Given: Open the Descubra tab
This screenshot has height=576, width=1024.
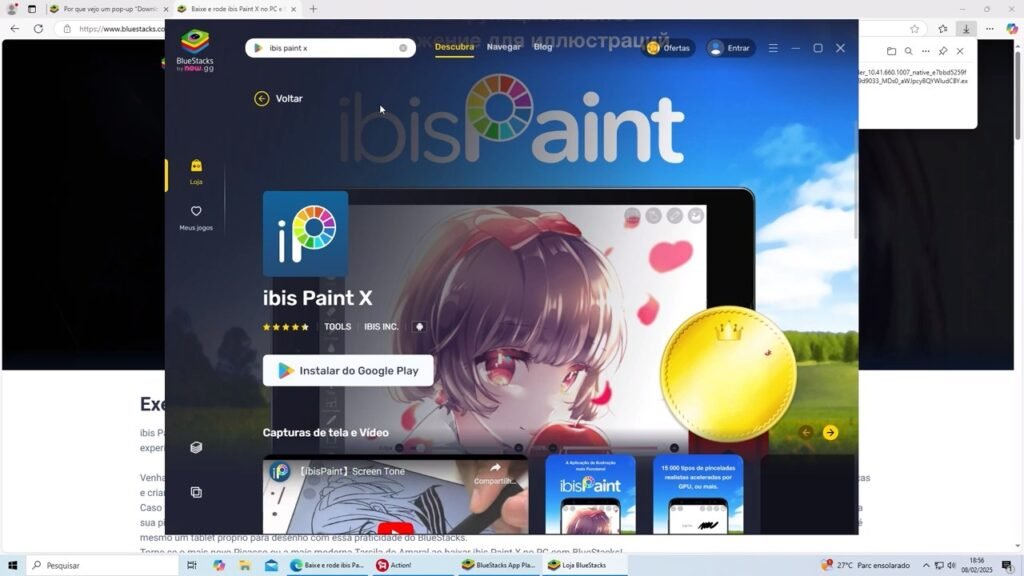Looking at the screenshot, I should point(454,47).
